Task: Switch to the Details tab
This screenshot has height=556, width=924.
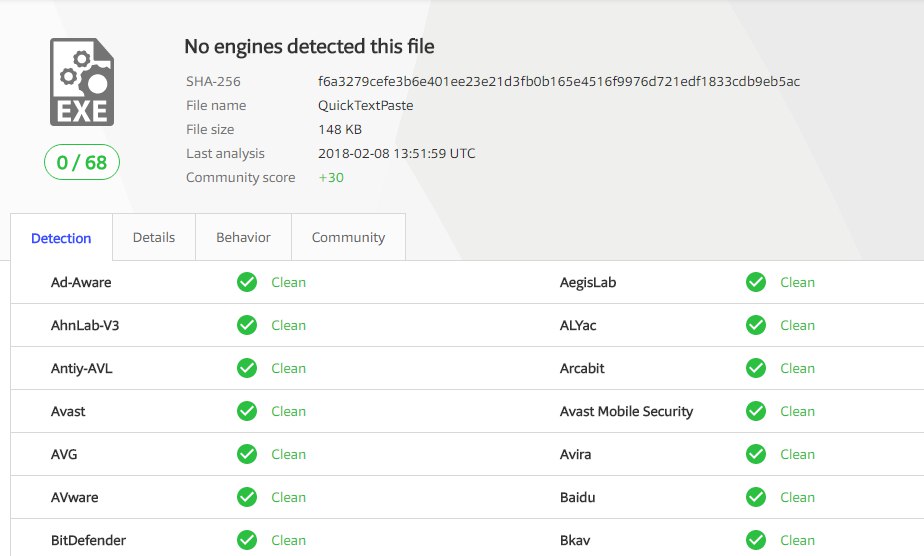Action: (154, 237)
